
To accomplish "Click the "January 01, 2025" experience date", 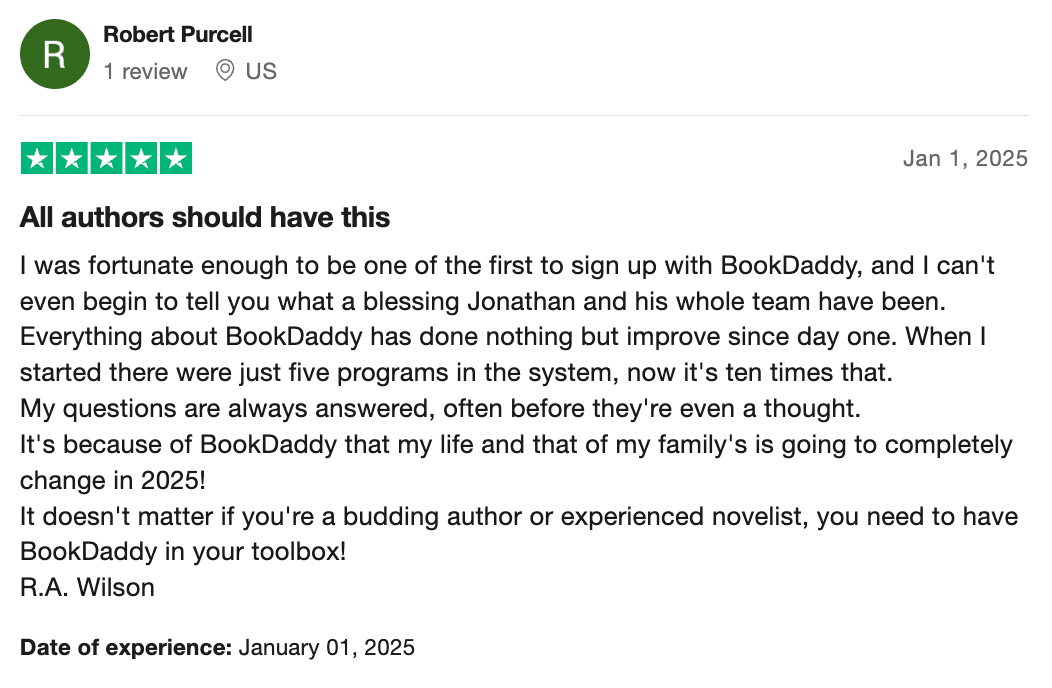I will click(x=326, y=647).
